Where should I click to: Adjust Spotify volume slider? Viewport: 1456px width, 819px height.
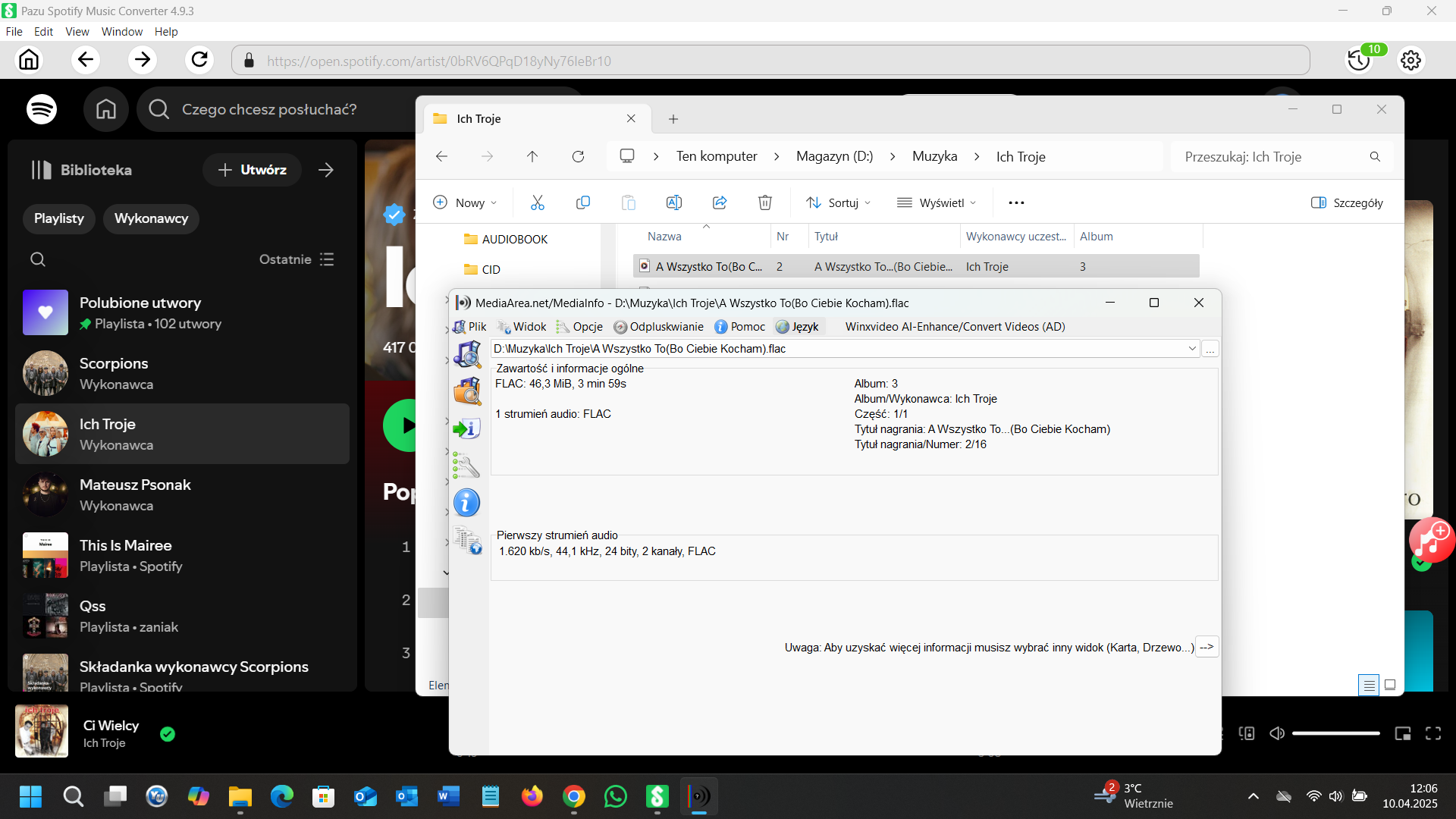coord(1335,733)
